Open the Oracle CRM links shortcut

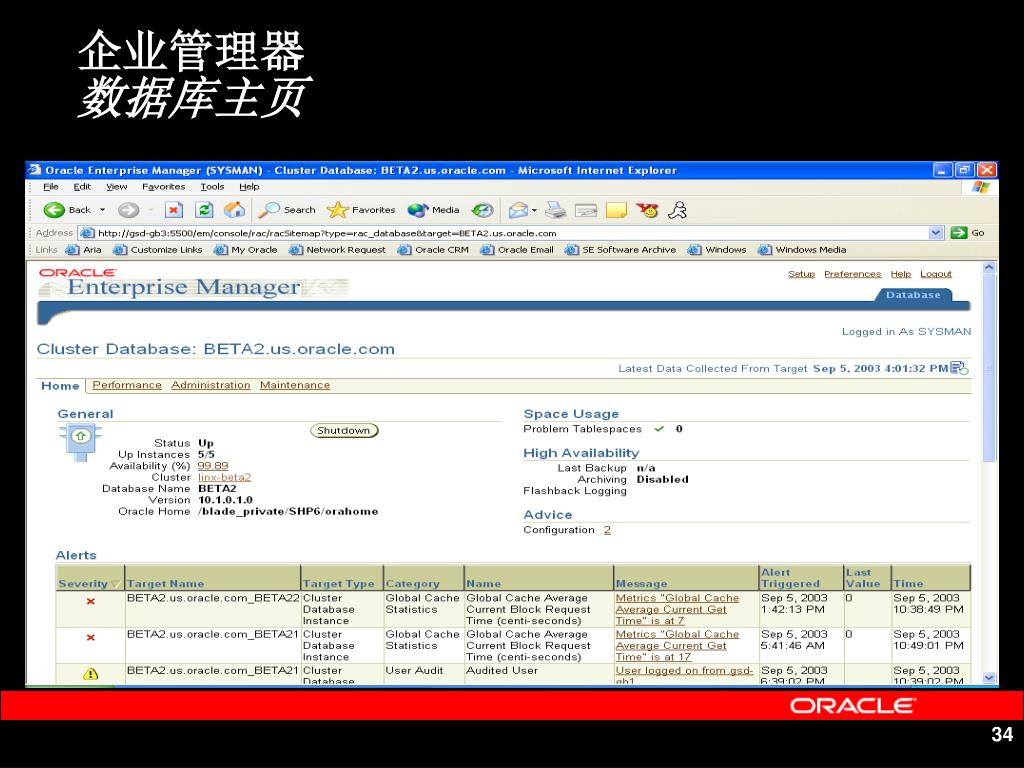click(434, 249)
